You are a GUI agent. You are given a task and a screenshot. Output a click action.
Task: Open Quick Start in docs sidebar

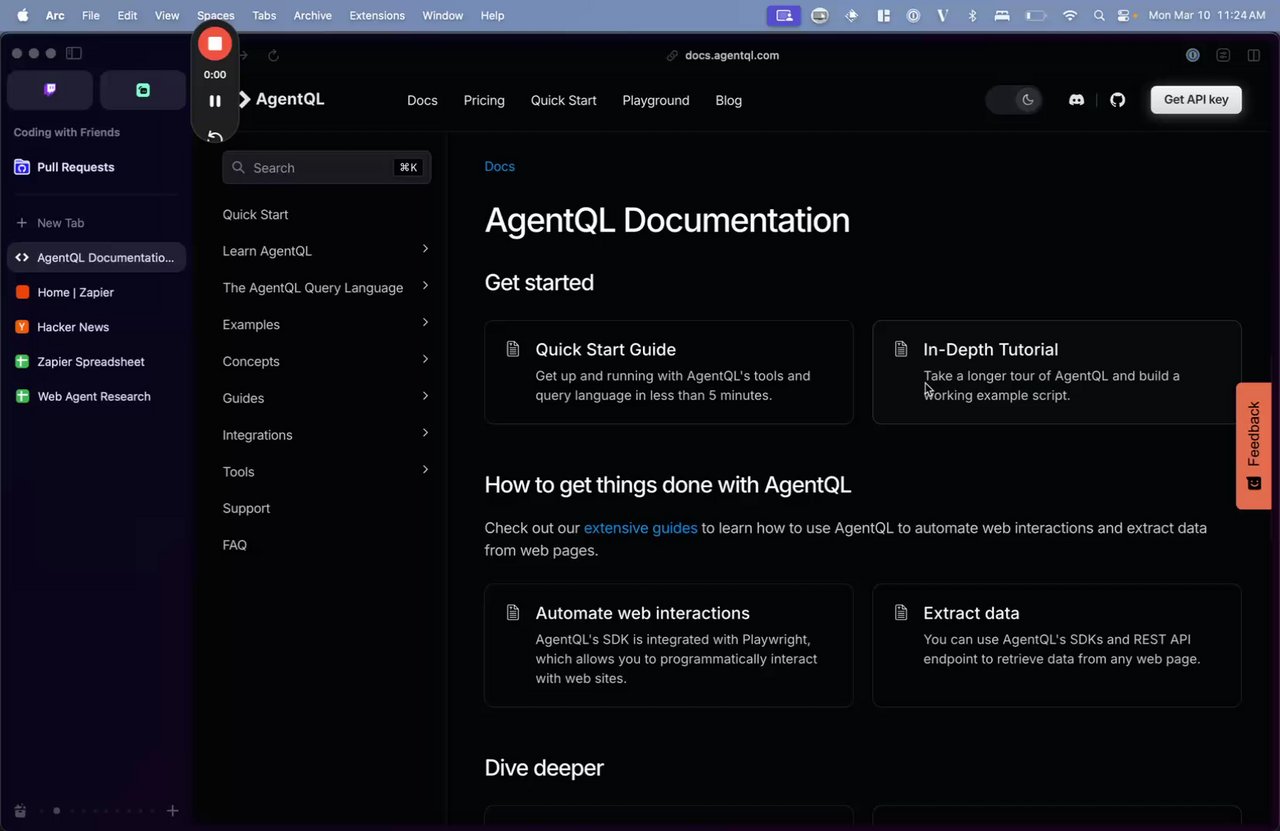pyautogui.click(x=255, y=214)
